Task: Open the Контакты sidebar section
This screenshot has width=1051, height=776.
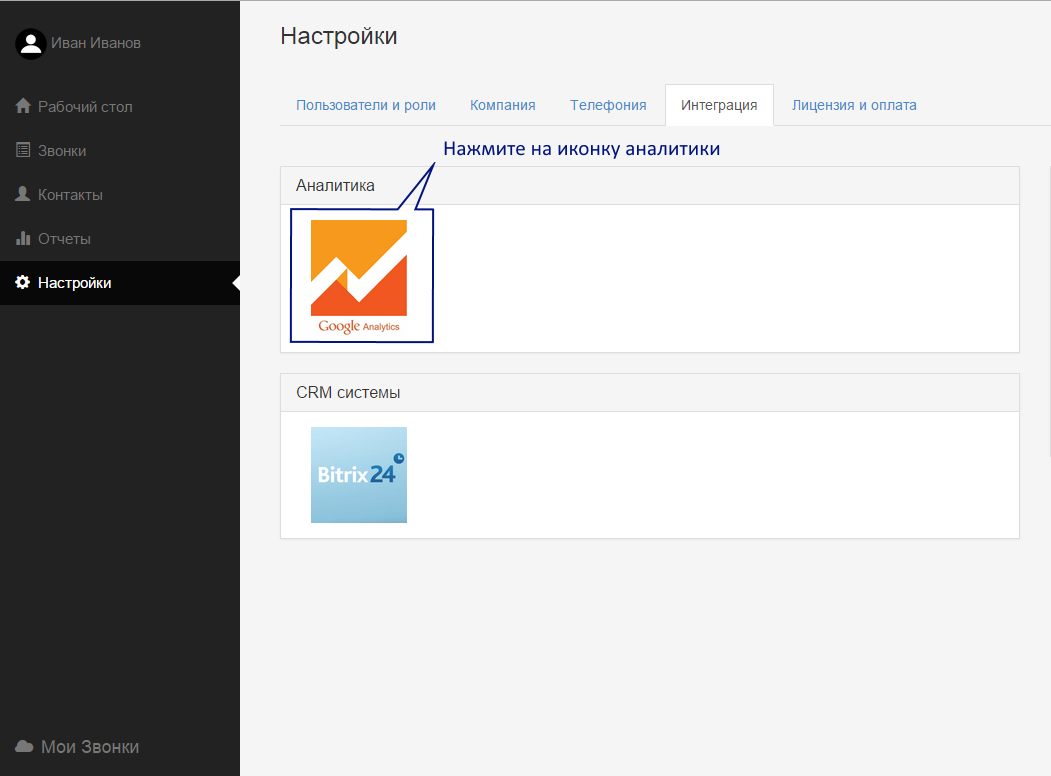Action: coord(120,195)
